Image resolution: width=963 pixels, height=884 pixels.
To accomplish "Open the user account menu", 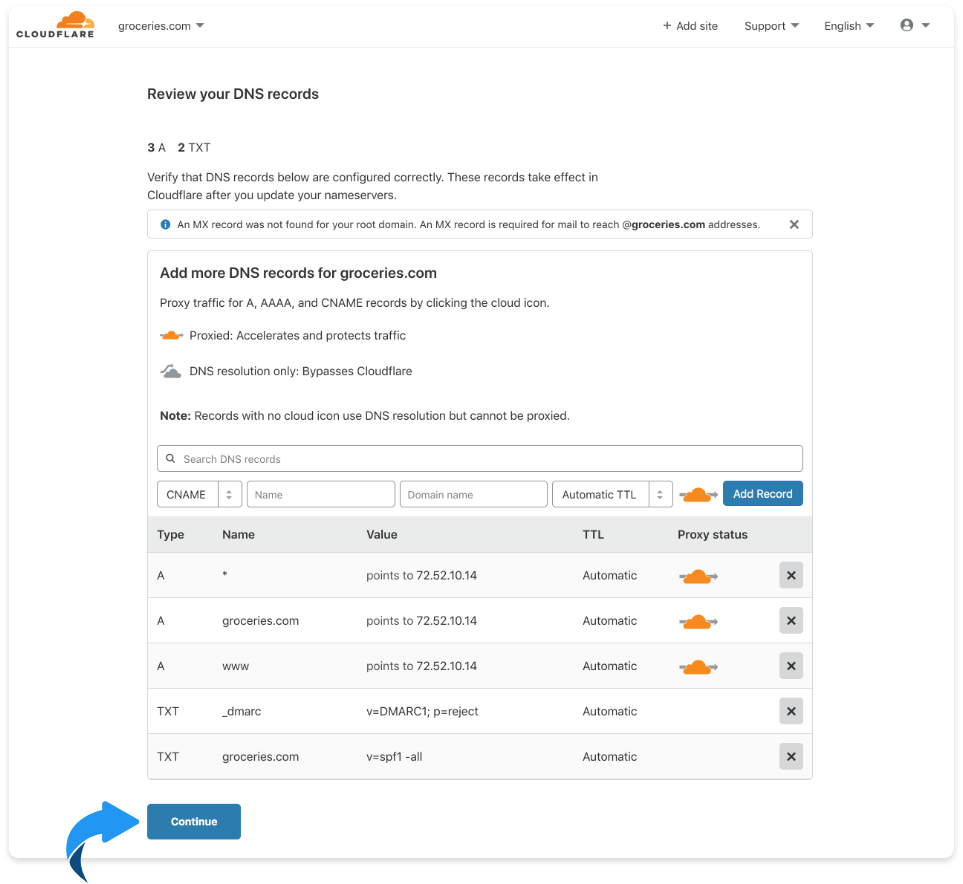I will point(915,25).
